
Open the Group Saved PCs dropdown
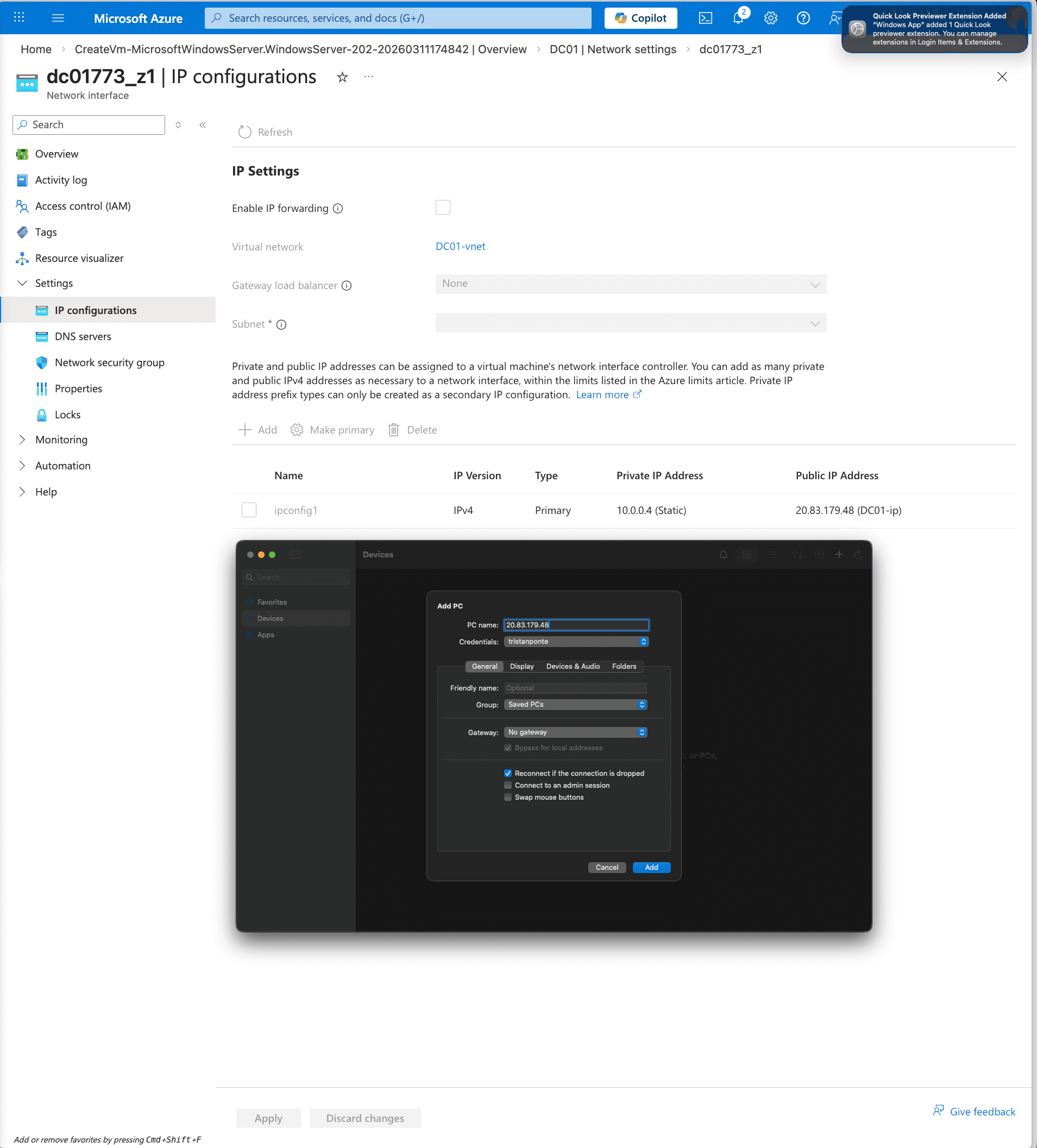point(575,705)
